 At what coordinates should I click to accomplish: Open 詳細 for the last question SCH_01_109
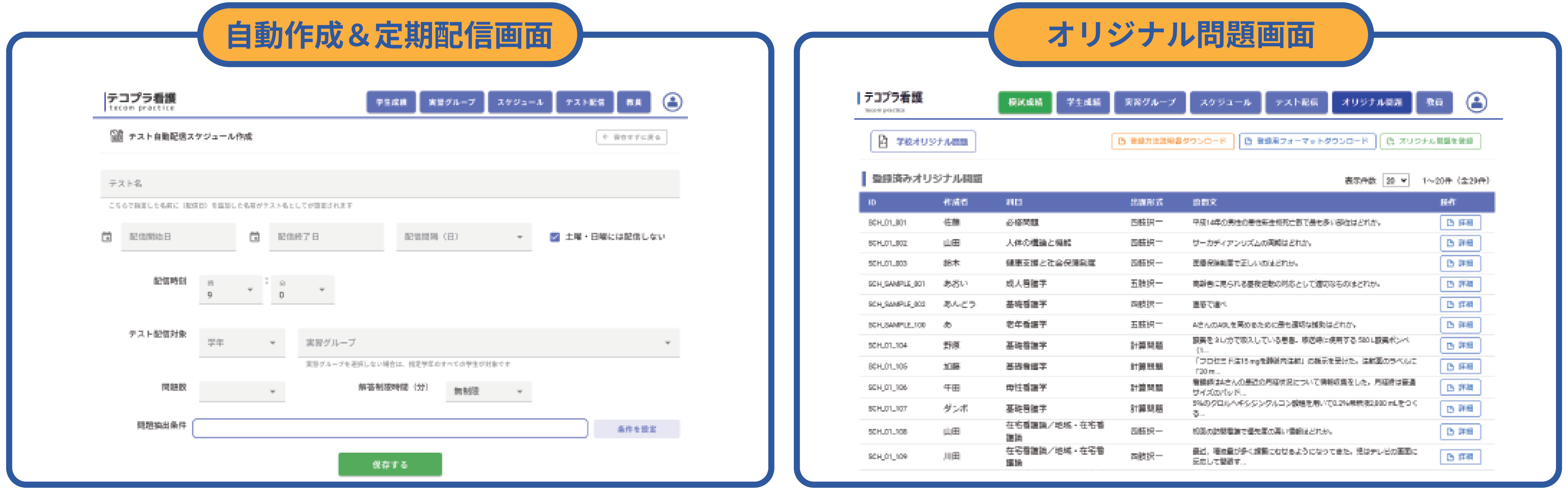point(1461,457)
